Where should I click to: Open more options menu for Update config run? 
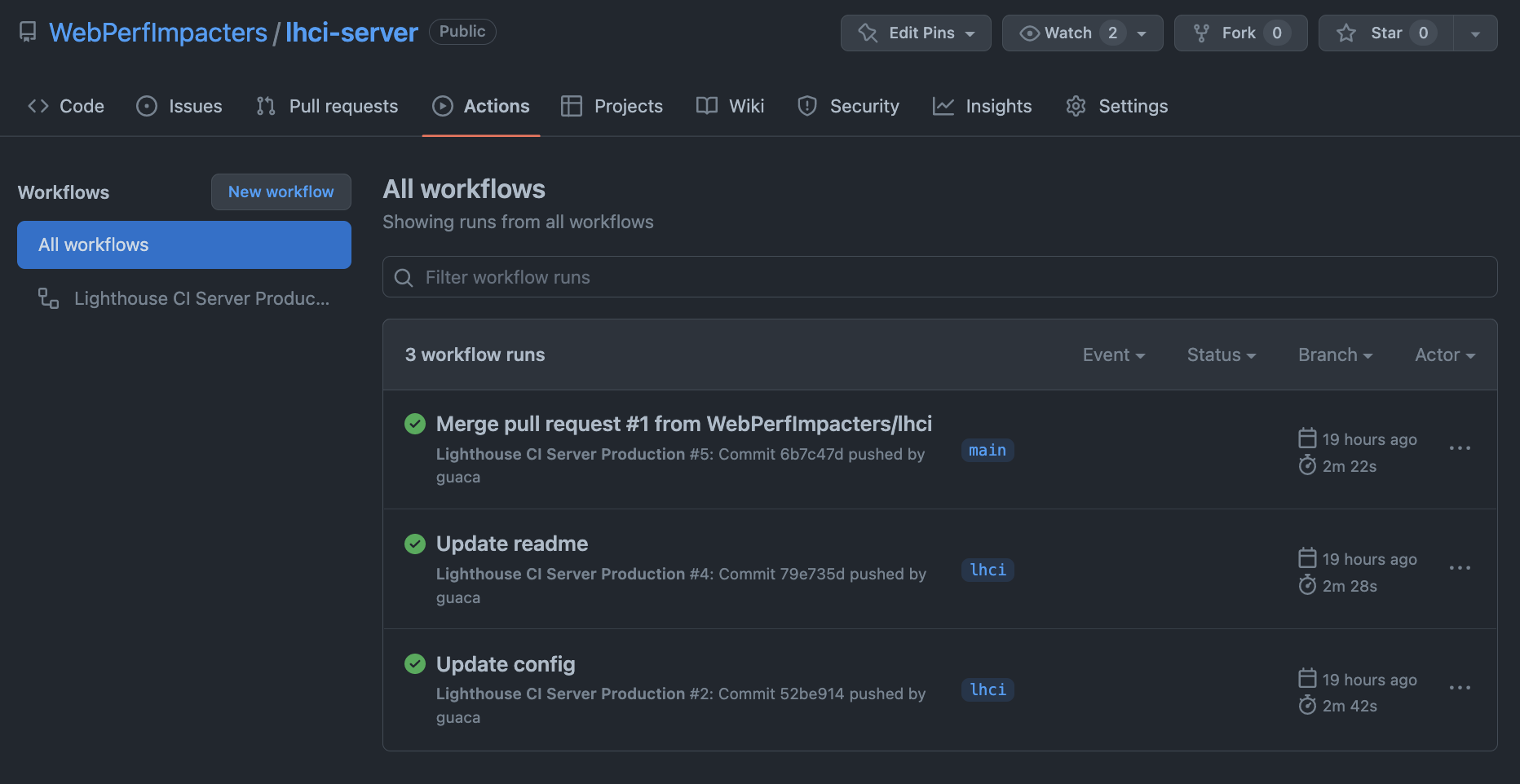[x=1460, y=688]
